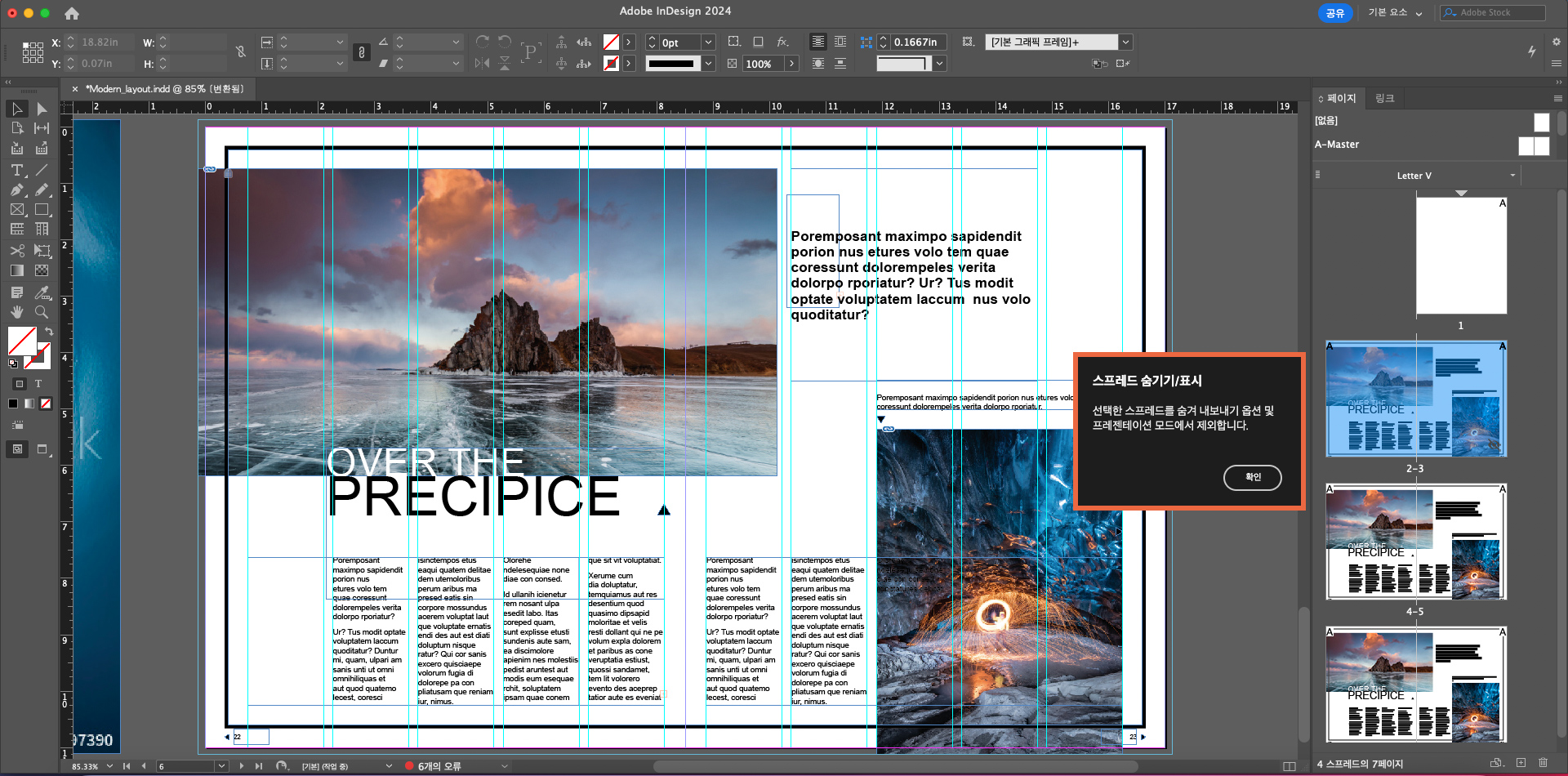Pick the Hand tool
Screen dimensions: 1568x776
[x=17, y=311]
